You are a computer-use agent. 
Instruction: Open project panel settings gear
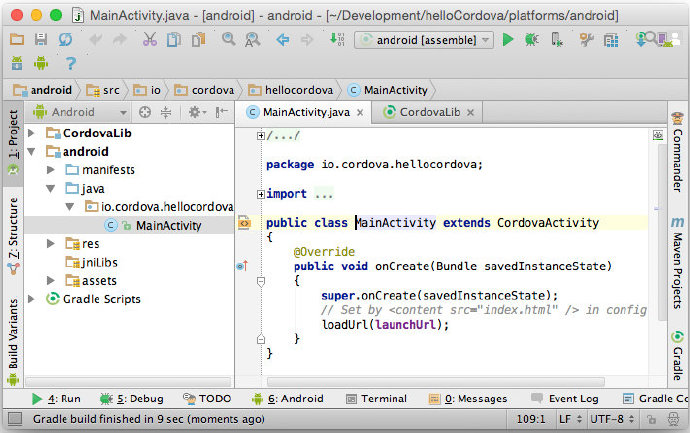click(197, 112)
